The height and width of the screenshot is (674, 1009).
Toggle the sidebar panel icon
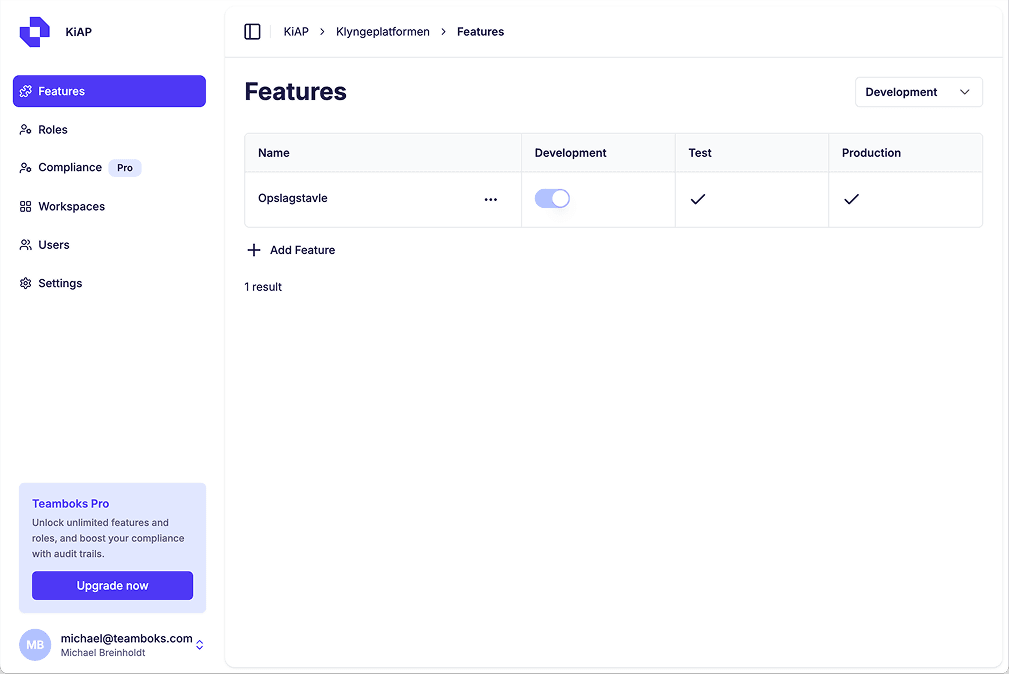(x=252, y=32)
